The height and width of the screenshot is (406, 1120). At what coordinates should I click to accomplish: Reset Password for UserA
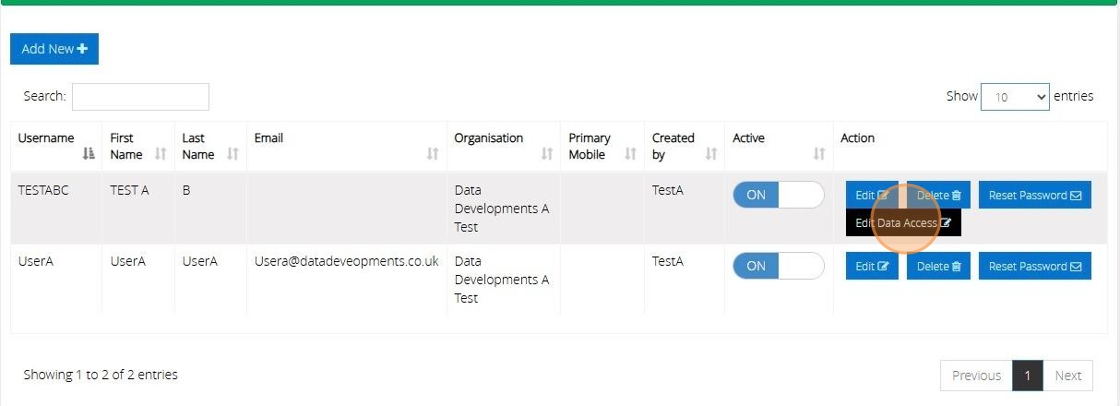[1034, 266]
